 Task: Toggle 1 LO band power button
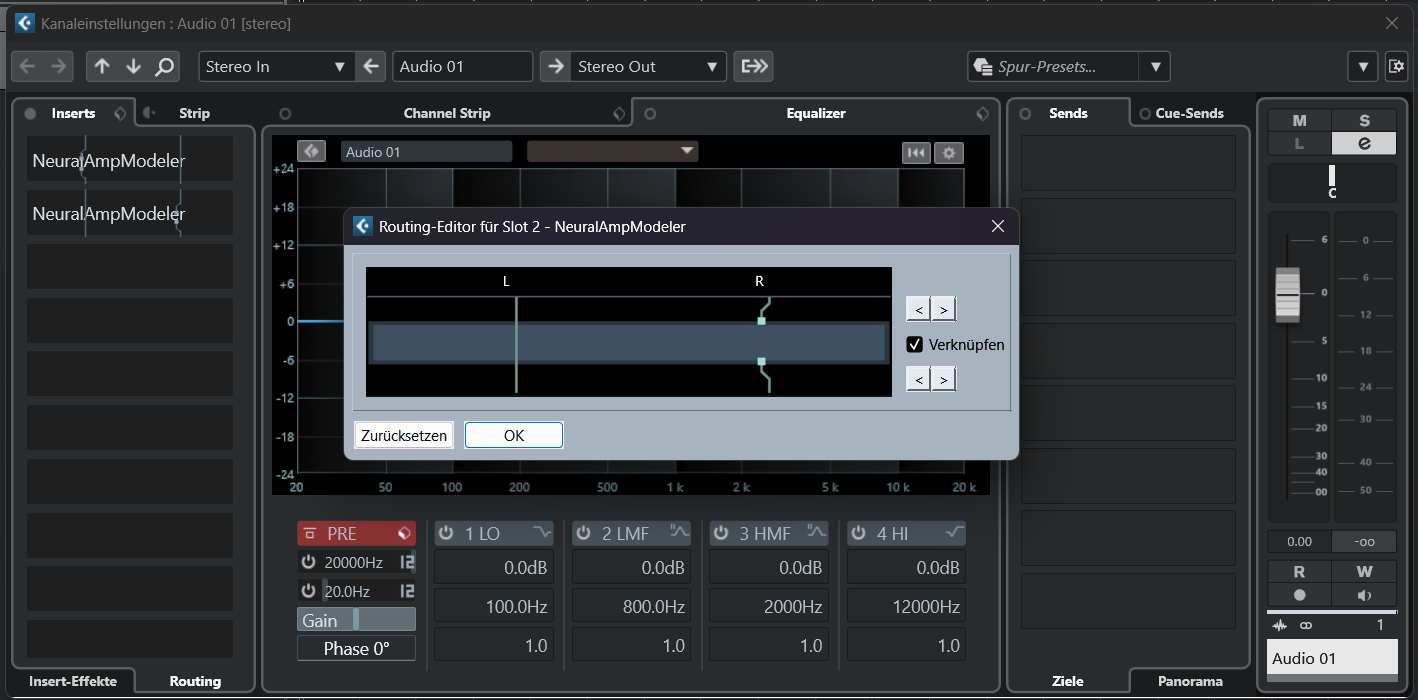pyautogui.click(x=447, y=534)
